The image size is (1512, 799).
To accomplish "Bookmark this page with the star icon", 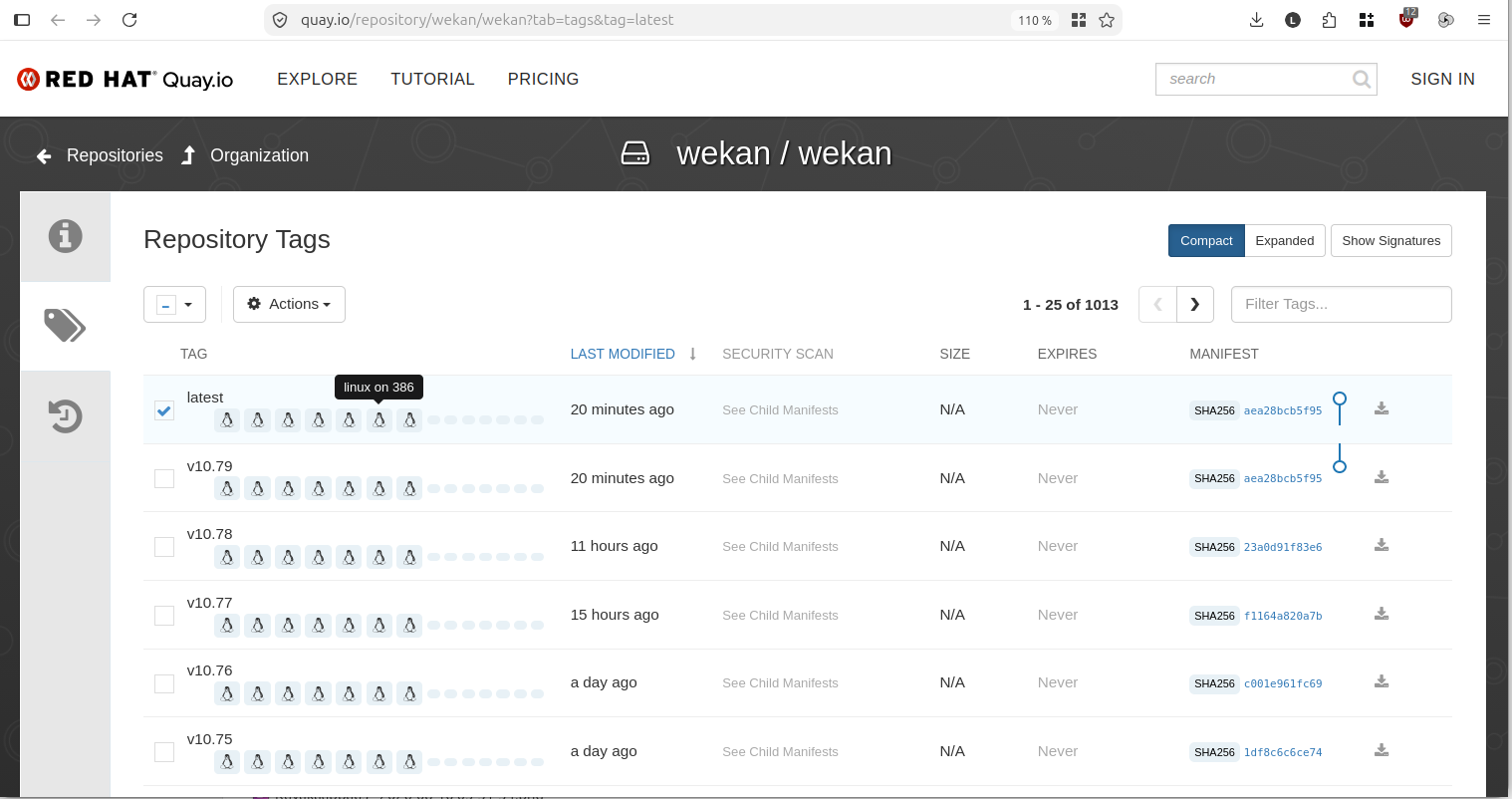I will 1107,20.
